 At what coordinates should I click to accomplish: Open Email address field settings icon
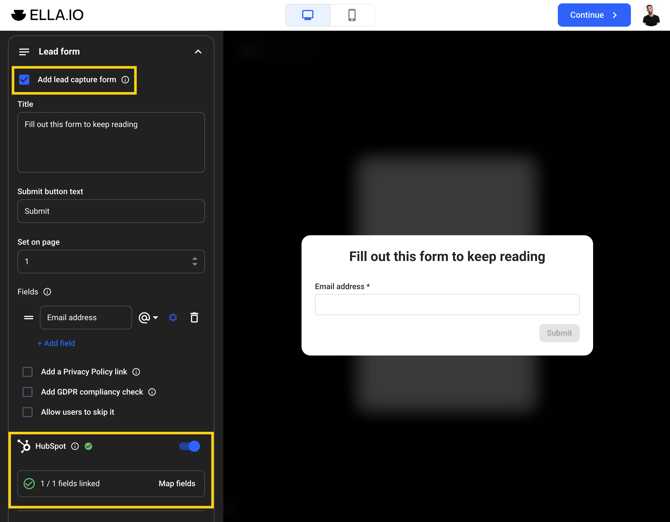point(173,317)
